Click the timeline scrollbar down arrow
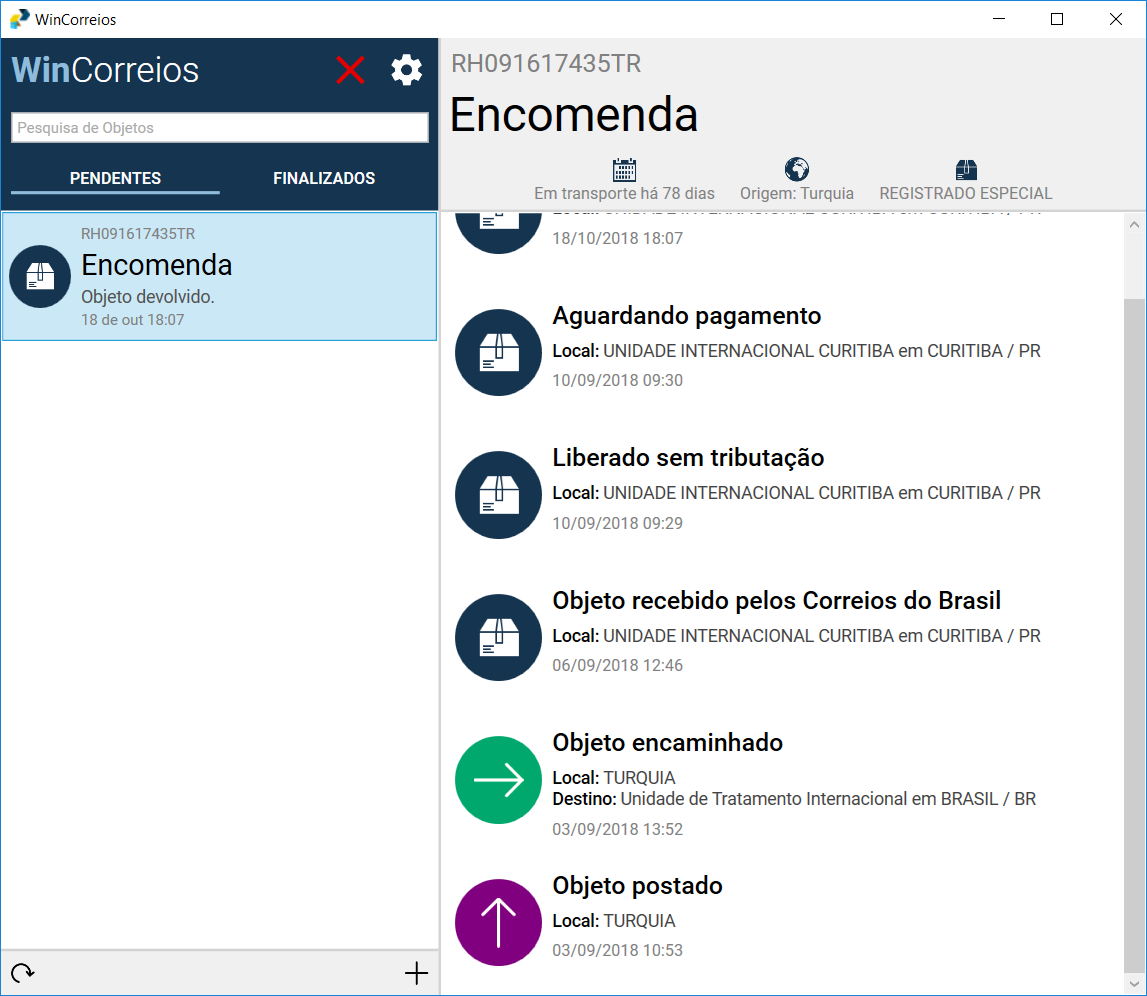The image size is (1147, 996). [x=1135, y=984]
